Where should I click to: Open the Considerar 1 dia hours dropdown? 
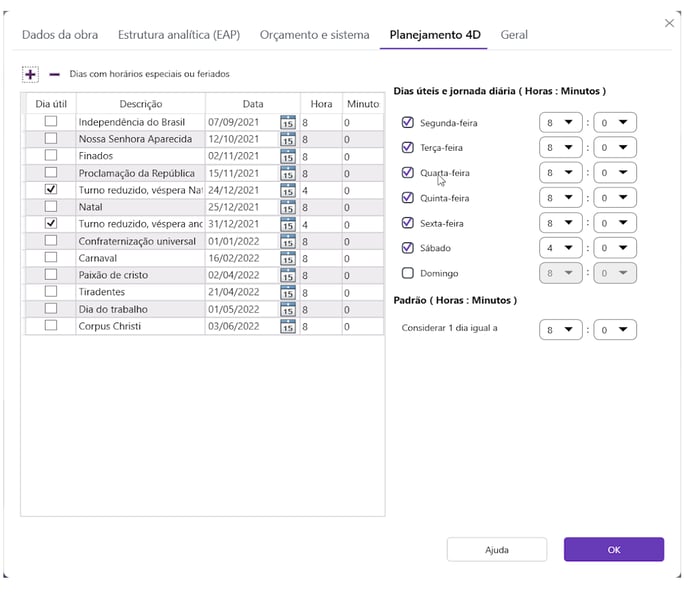click(560, 329)
